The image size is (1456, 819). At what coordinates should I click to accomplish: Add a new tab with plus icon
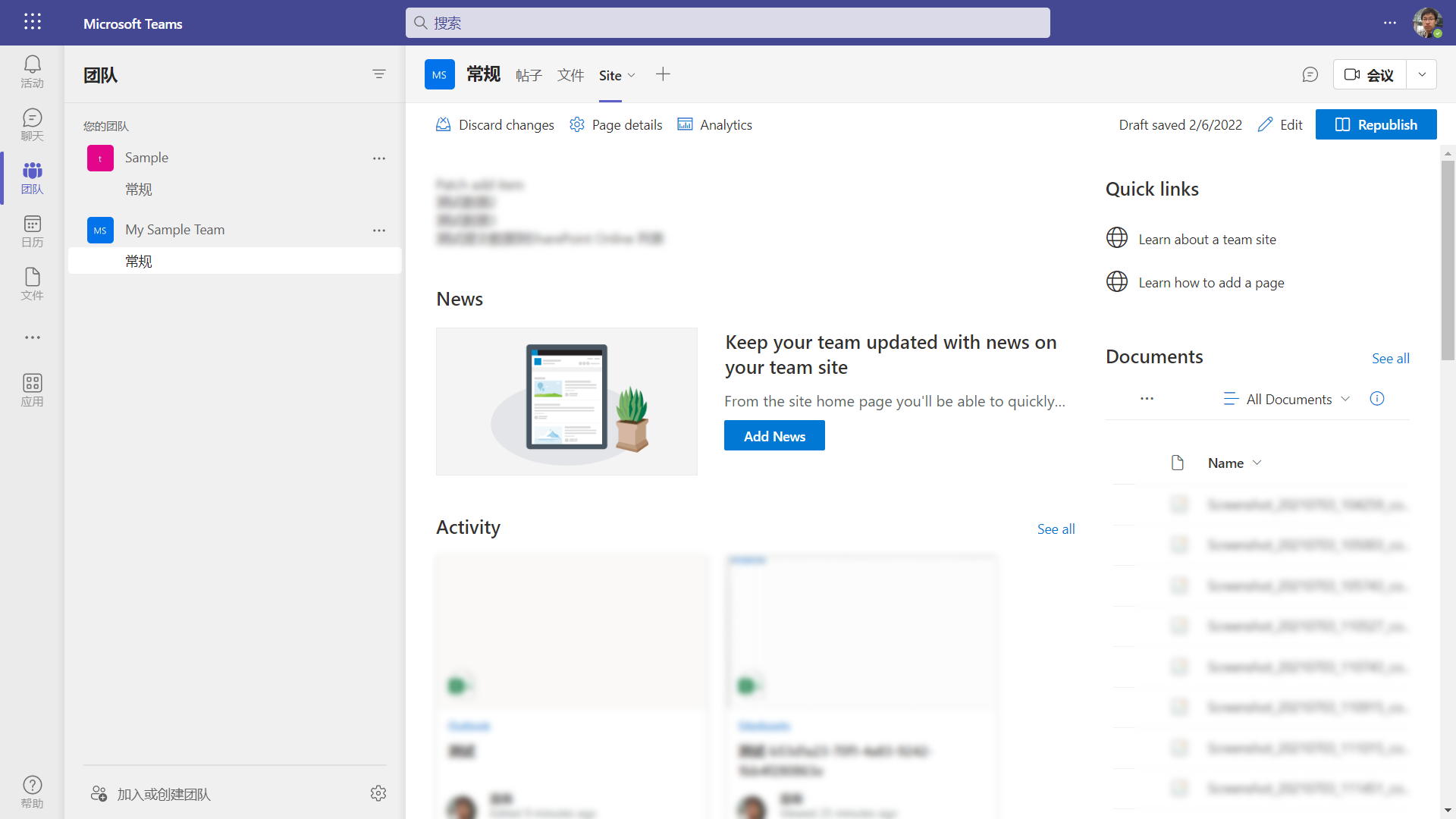coord(663,74)
